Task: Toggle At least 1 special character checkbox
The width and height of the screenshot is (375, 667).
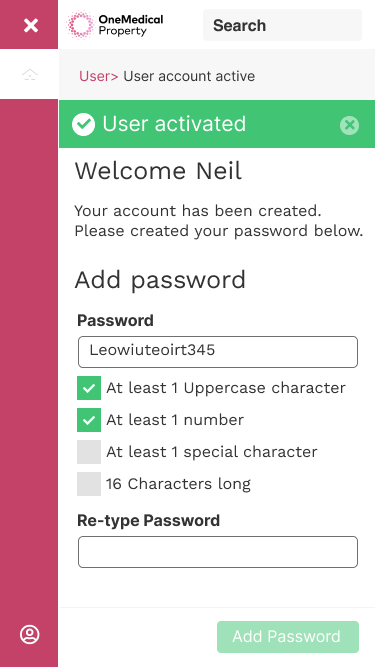Action: coord(89,452)
